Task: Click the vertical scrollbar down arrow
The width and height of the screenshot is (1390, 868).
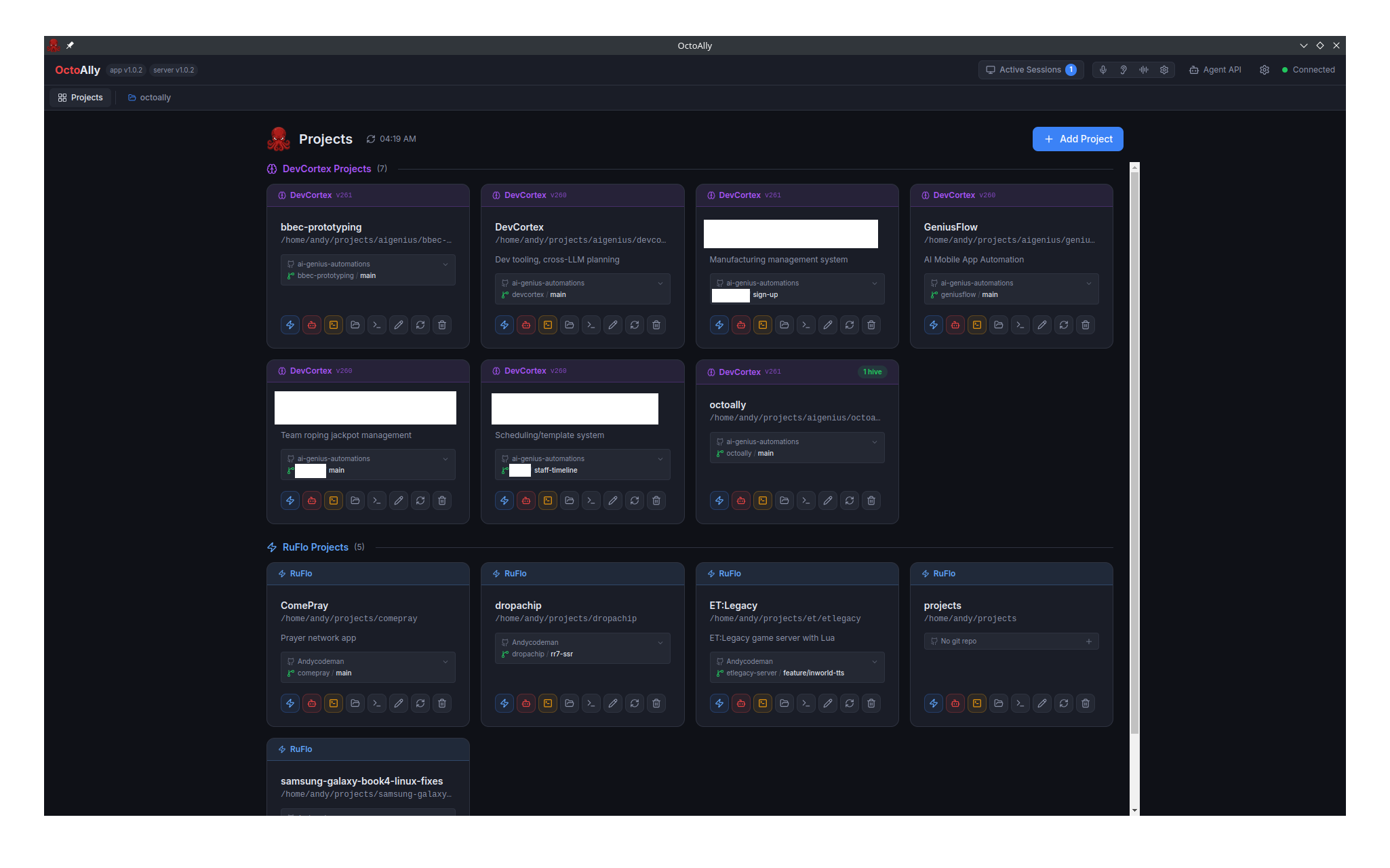Action: click(x=1134, y=810)
